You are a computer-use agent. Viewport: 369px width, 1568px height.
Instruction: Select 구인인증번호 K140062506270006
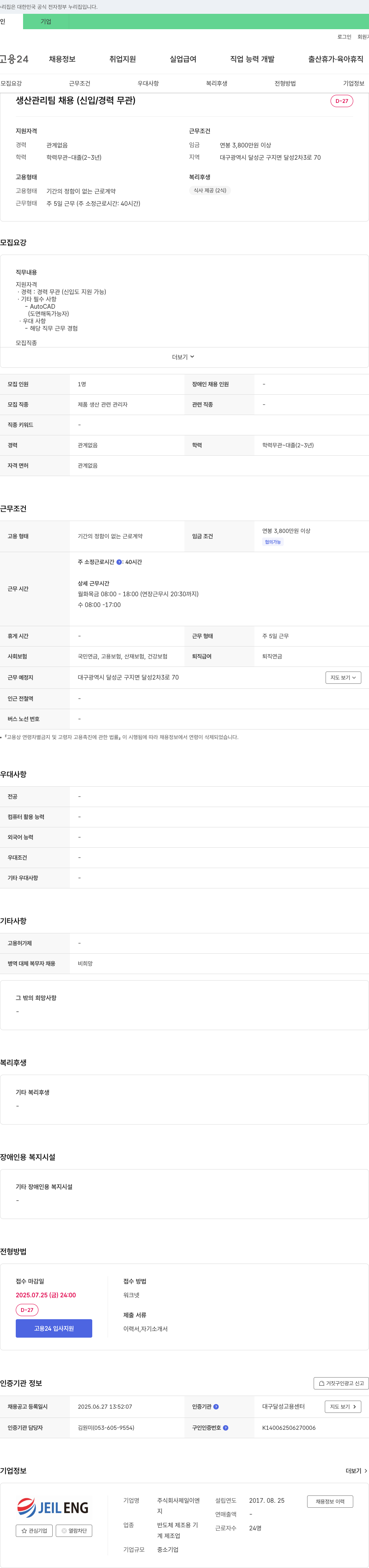tap(289, 1427)
